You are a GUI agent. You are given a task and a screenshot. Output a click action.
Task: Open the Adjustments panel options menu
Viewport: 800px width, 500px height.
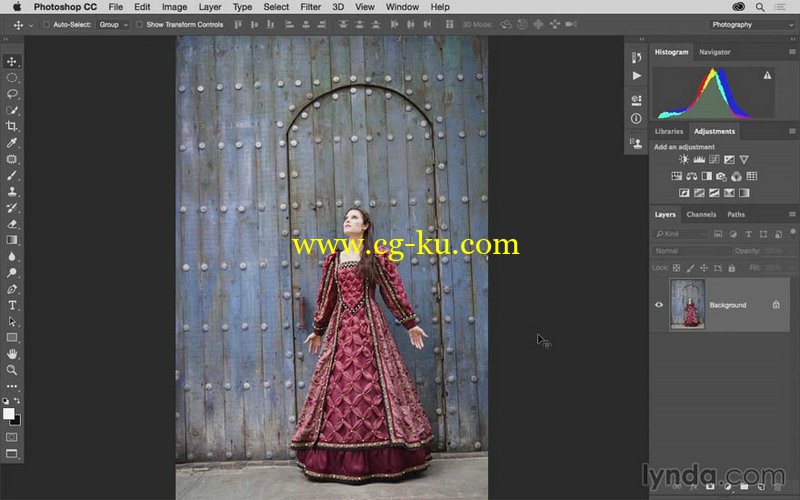792,131
